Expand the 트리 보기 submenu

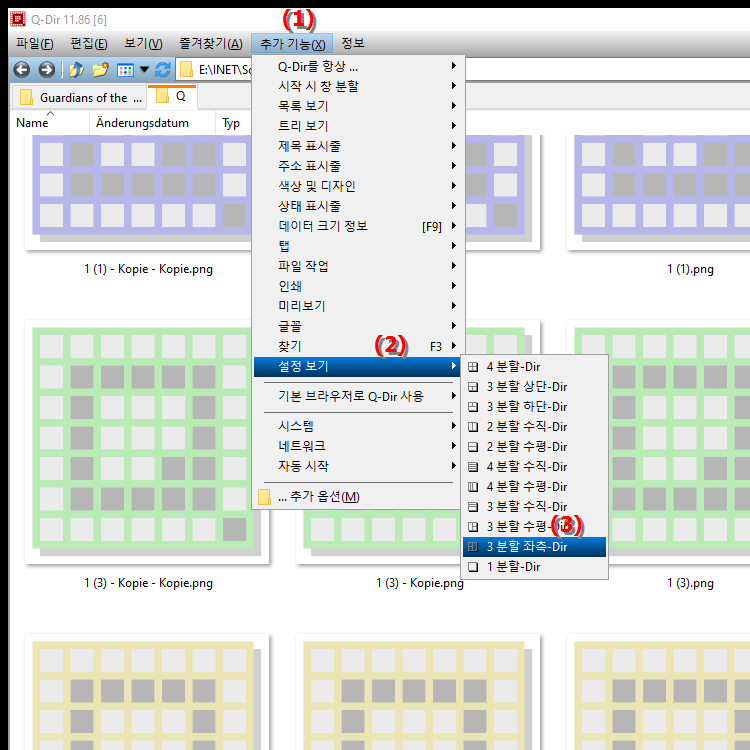pyautogui.click(x=357, y=126)
